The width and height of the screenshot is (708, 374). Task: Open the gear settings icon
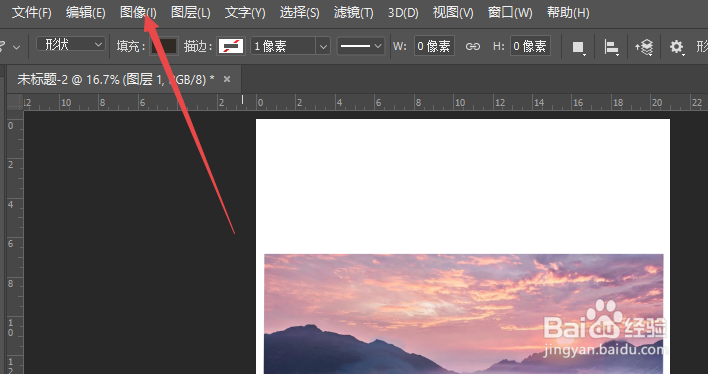coord(676,47)
